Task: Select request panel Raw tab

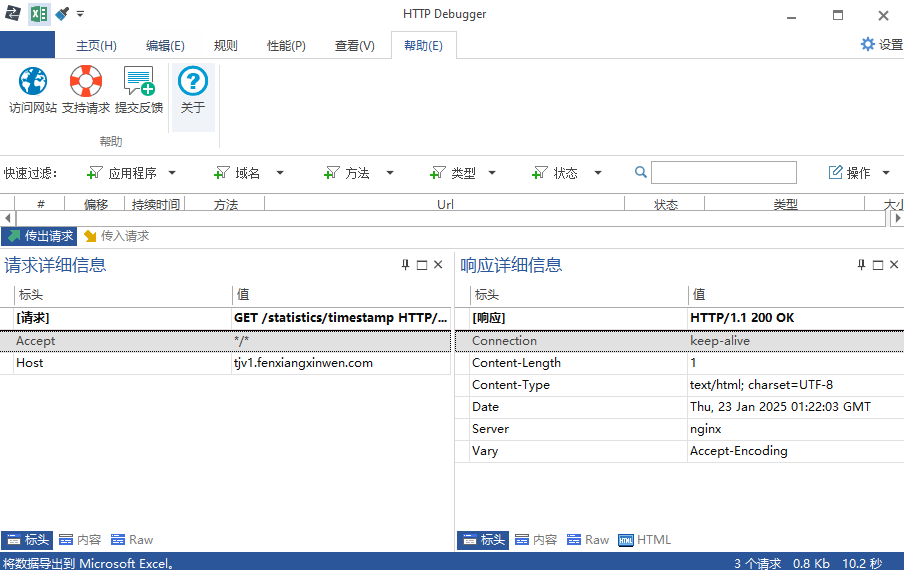Action: tap(132, 540)
